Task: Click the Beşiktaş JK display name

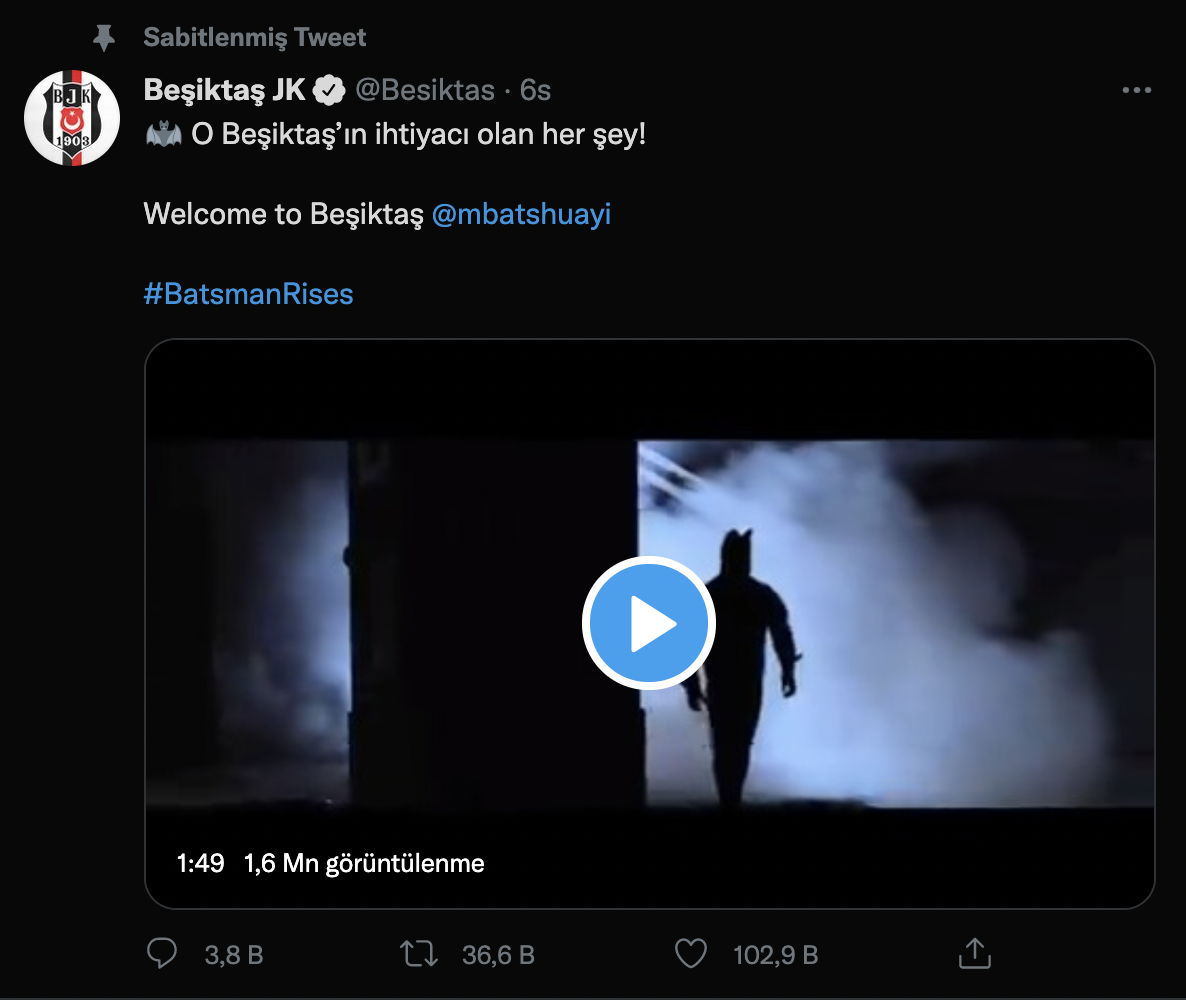Action: click(224, 90)
